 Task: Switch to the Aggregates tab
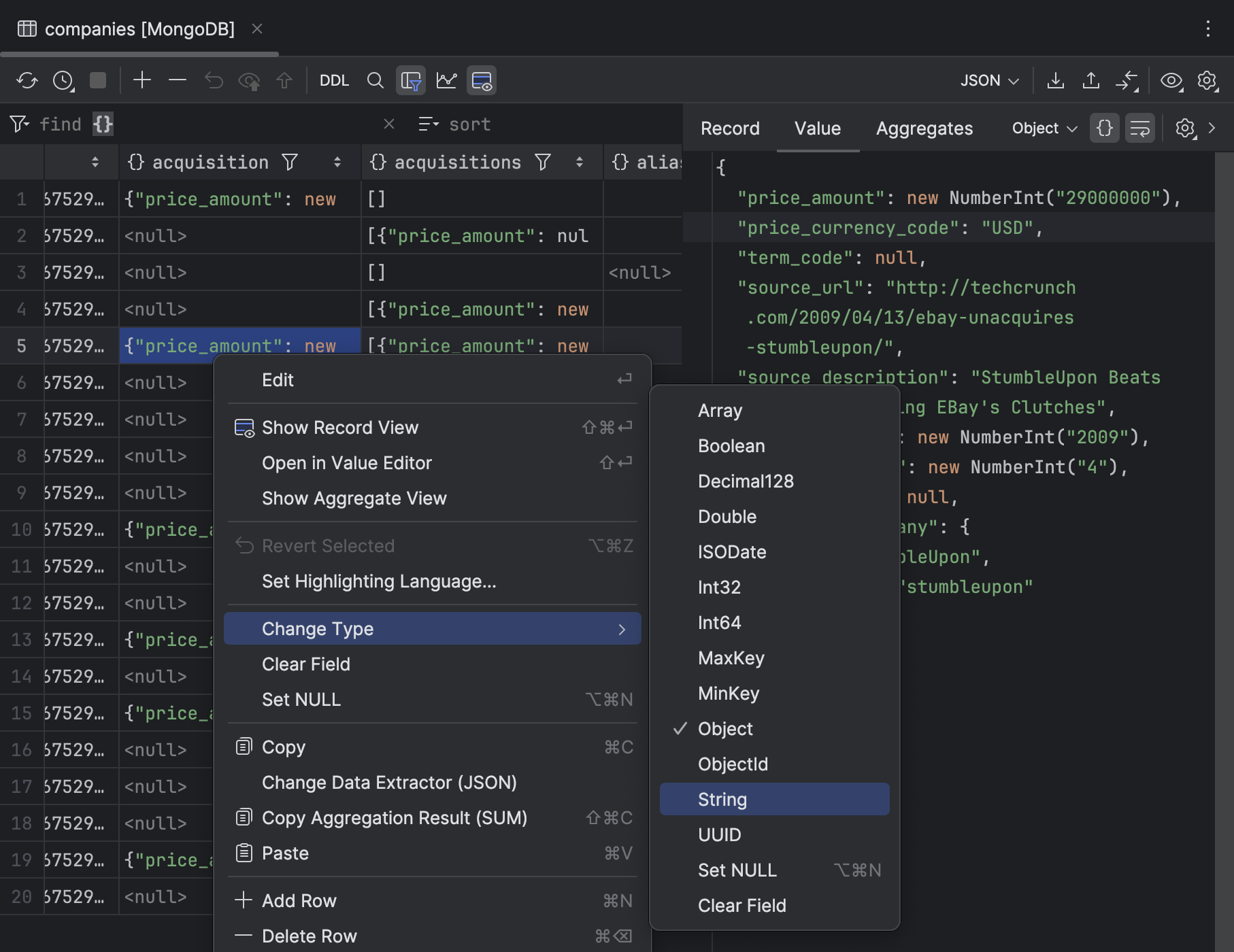point(923,128)
